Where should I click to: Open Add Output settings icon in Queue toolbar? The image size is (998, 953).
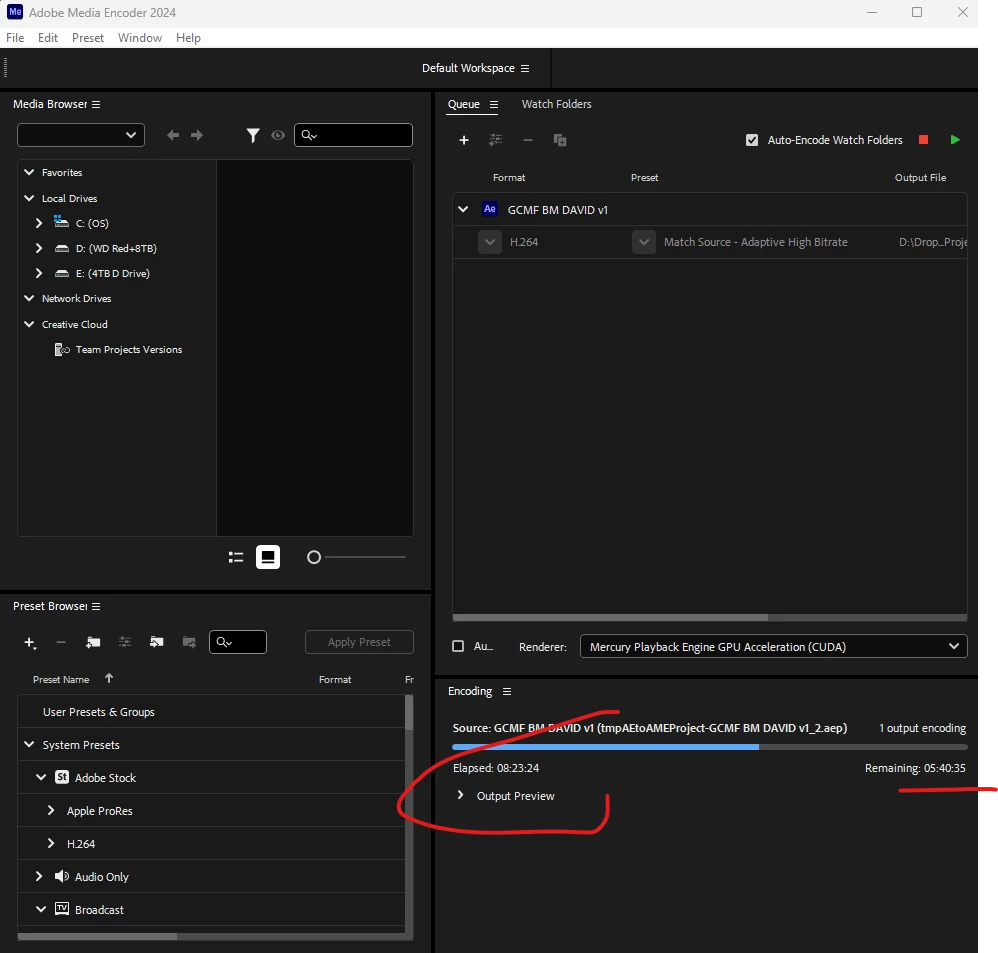pyautogui.click(x=496, y=140)
